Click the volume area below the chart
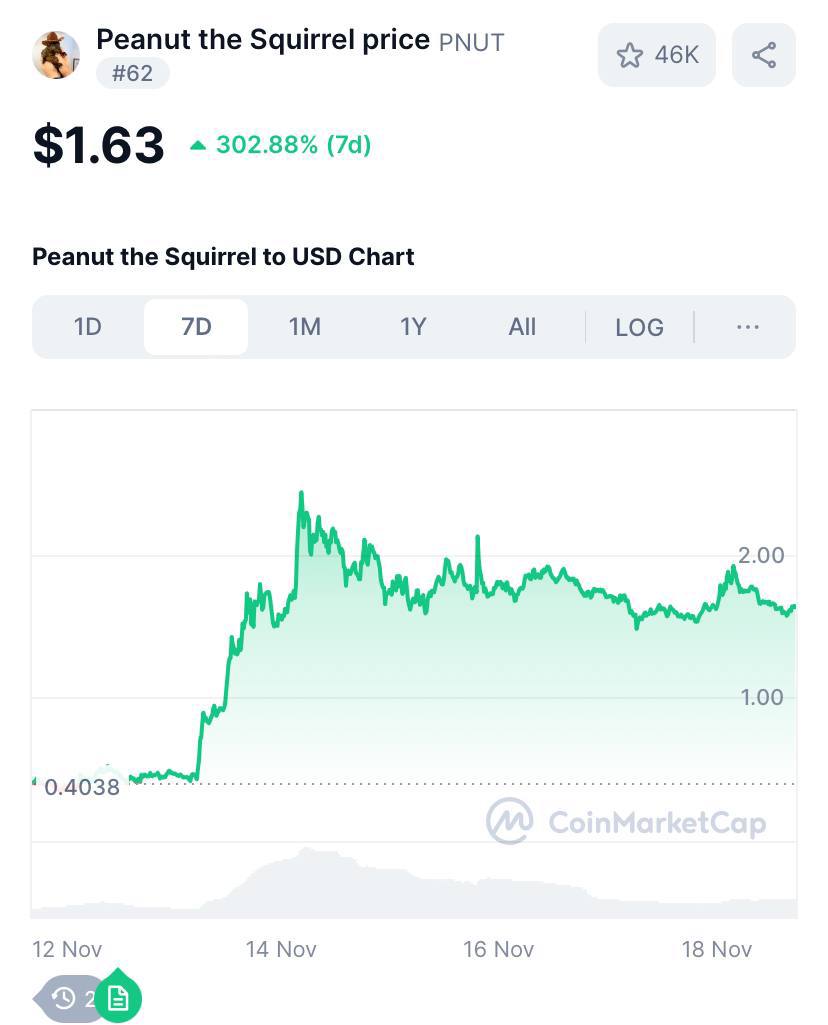The width and height of the screenshot is (828, 1025). point(414,882)
